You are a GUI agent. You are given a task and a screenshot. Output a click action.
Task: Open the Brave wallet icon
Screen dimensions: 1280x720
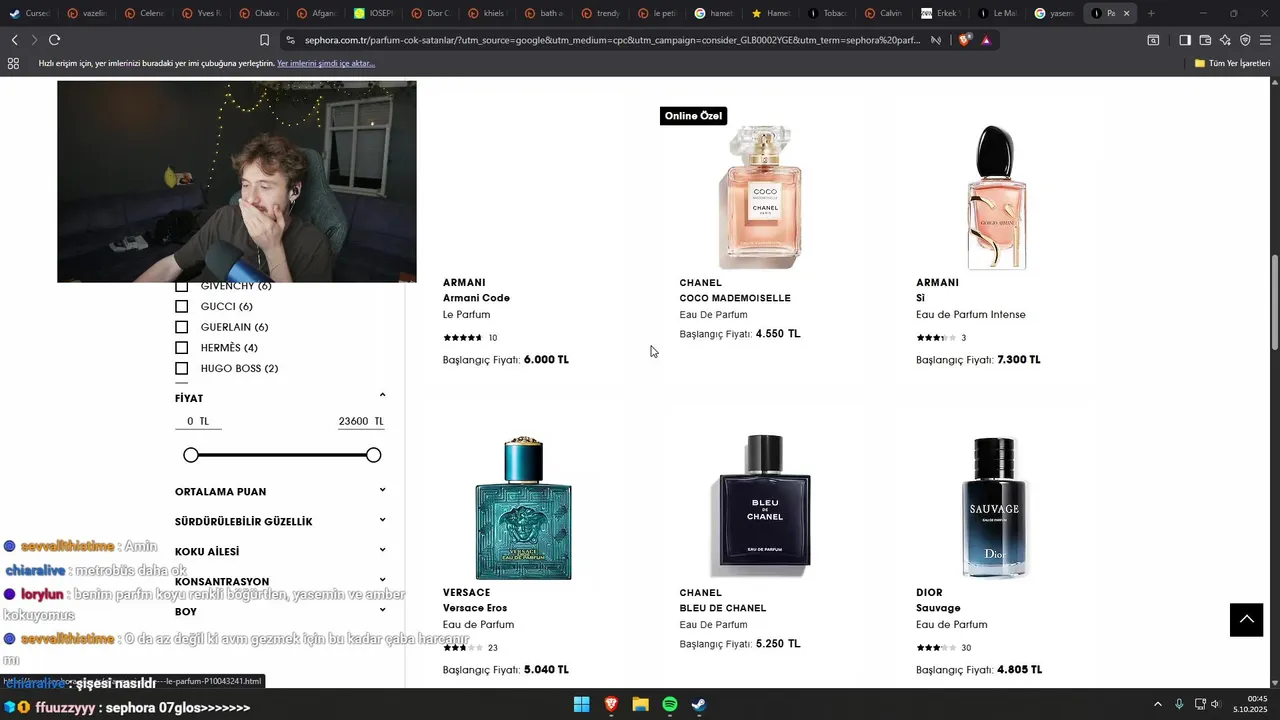coord(1205,40)
